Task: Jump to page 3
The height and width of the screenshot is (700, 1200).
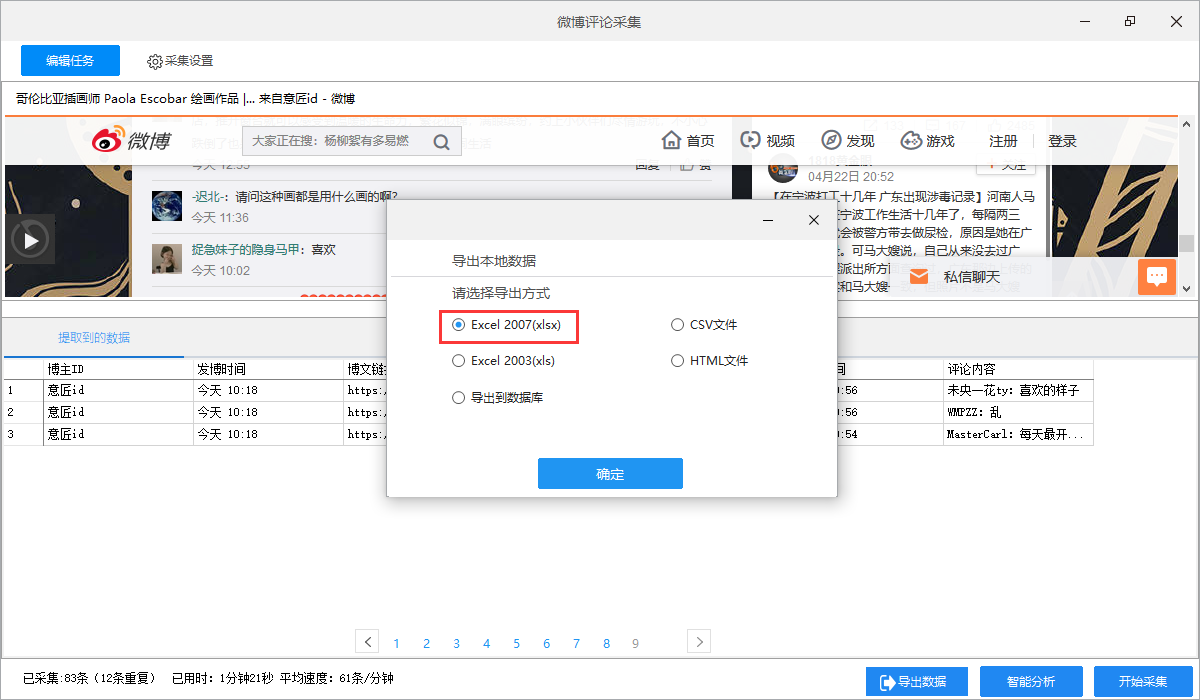Action: (457, 644)
